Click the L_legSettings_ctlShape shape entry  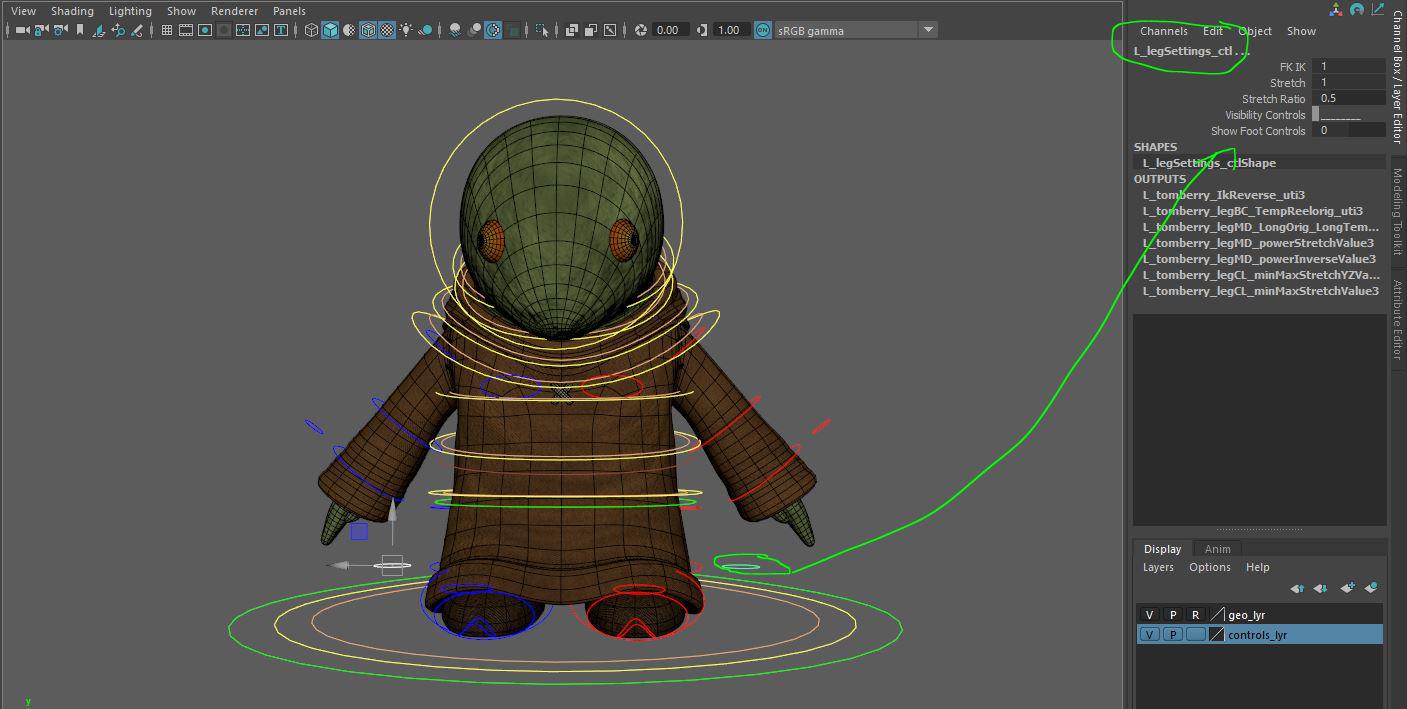click(x=1209, y=163)
